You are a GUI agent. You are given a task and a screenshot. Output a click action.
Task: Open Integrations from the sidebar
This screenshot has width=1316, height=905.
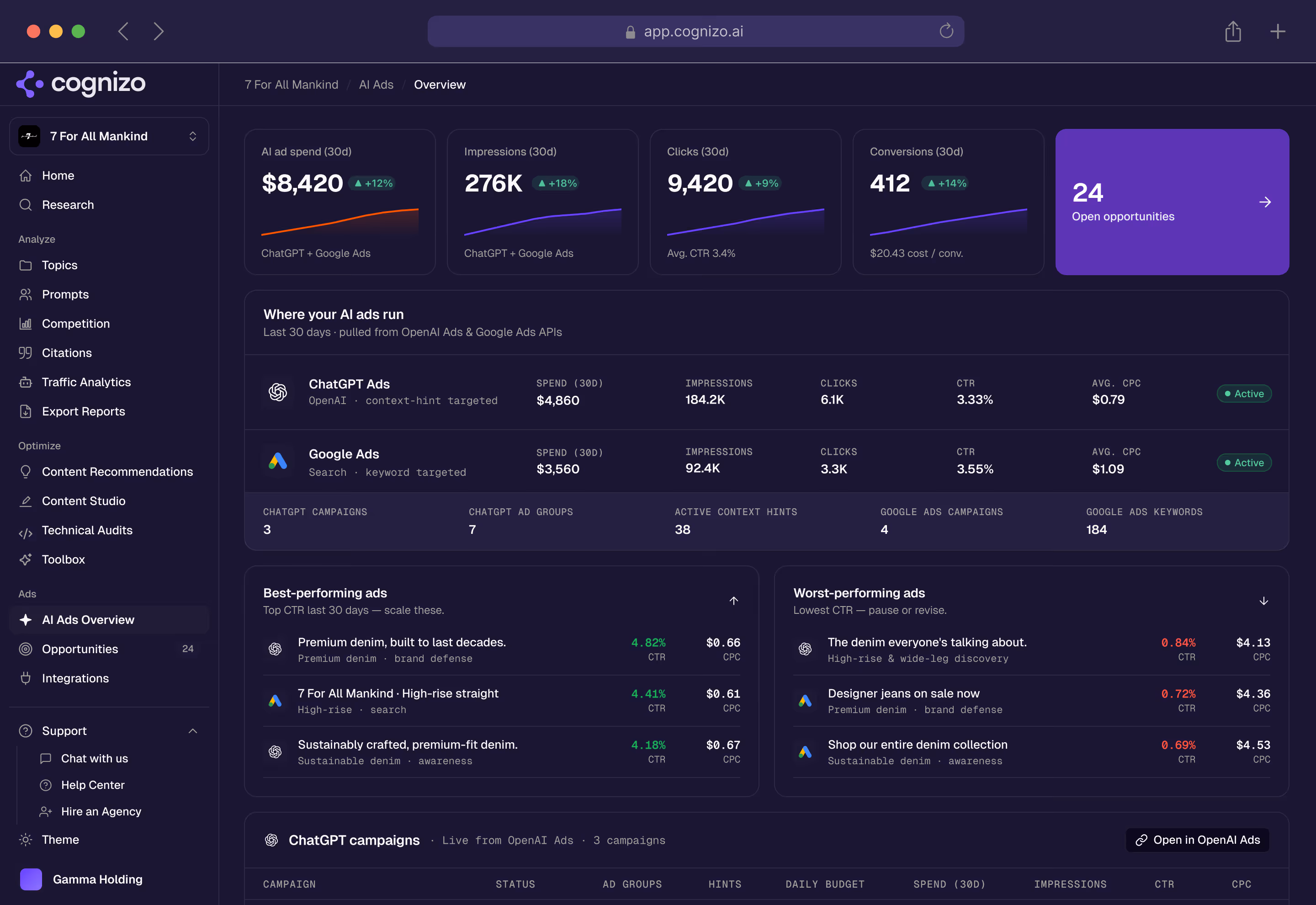pyautogui.click(x=109, y=678)
